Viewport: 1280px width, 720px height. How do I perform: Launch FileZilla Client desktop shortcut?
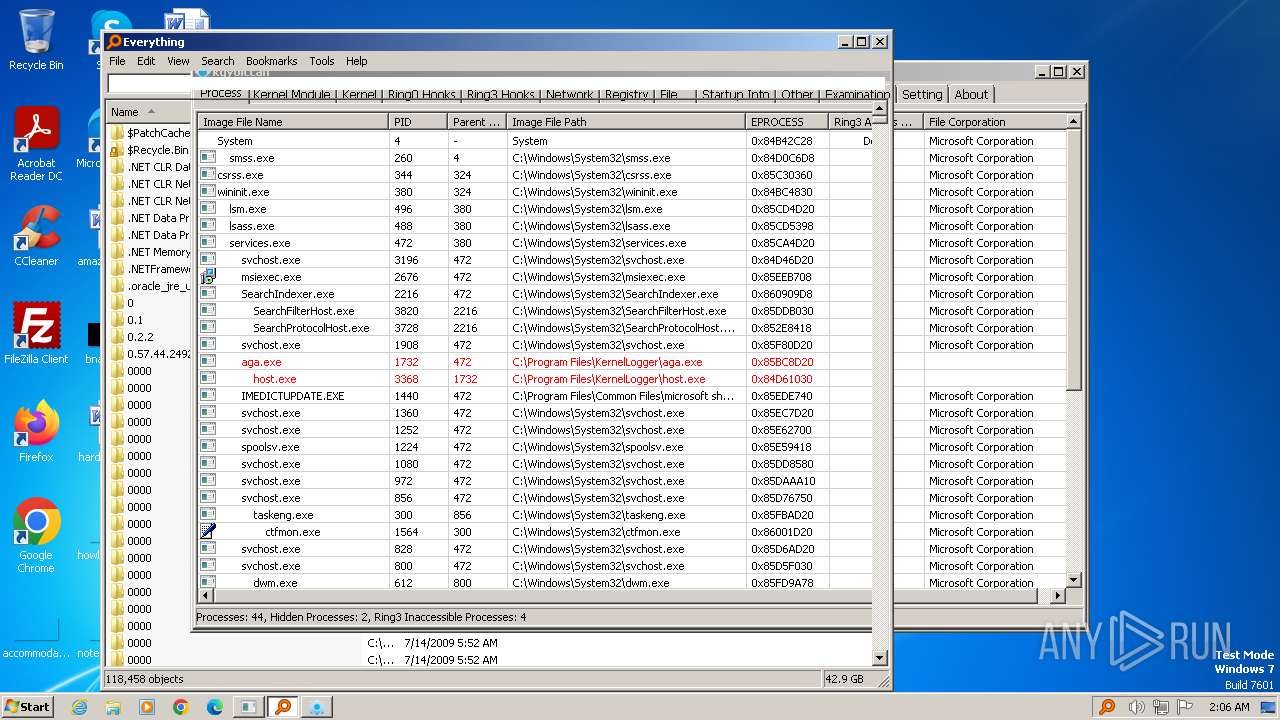click(x=36, y=333)
